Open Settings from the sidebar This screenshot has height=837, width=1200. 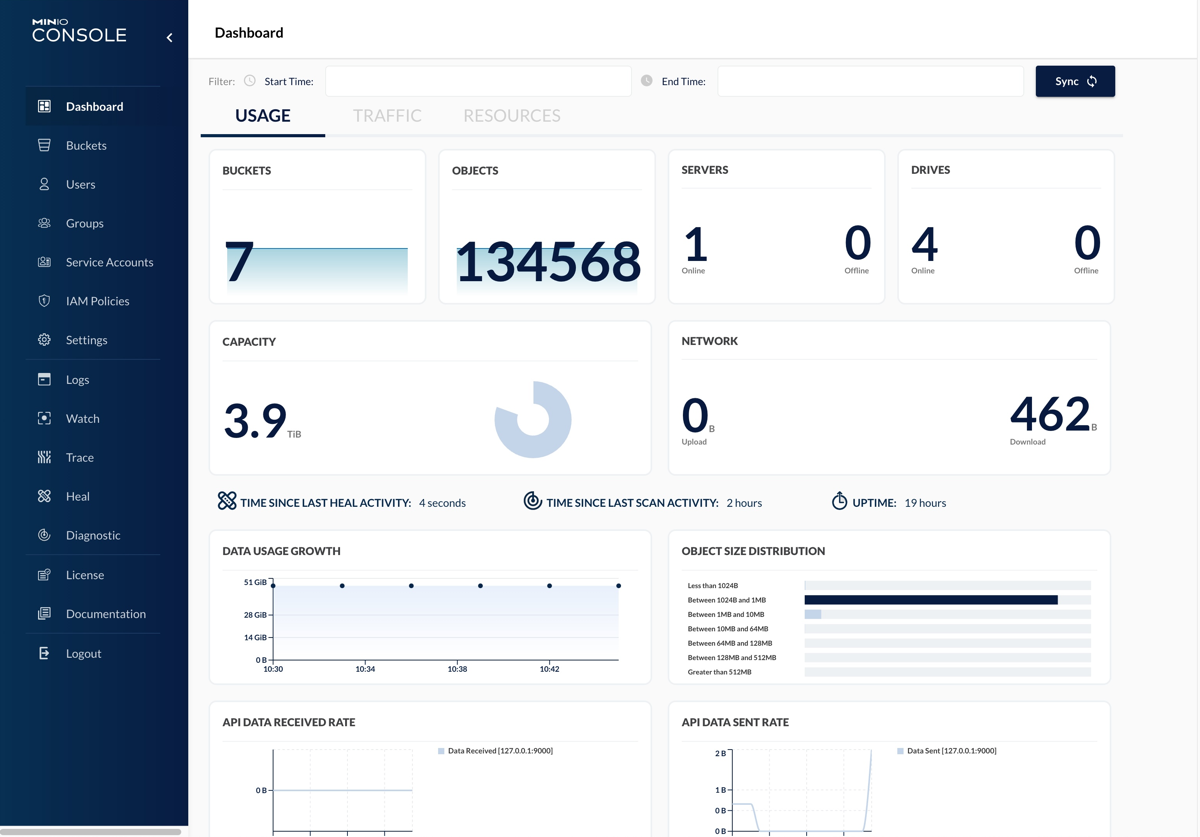pos(93,340)
